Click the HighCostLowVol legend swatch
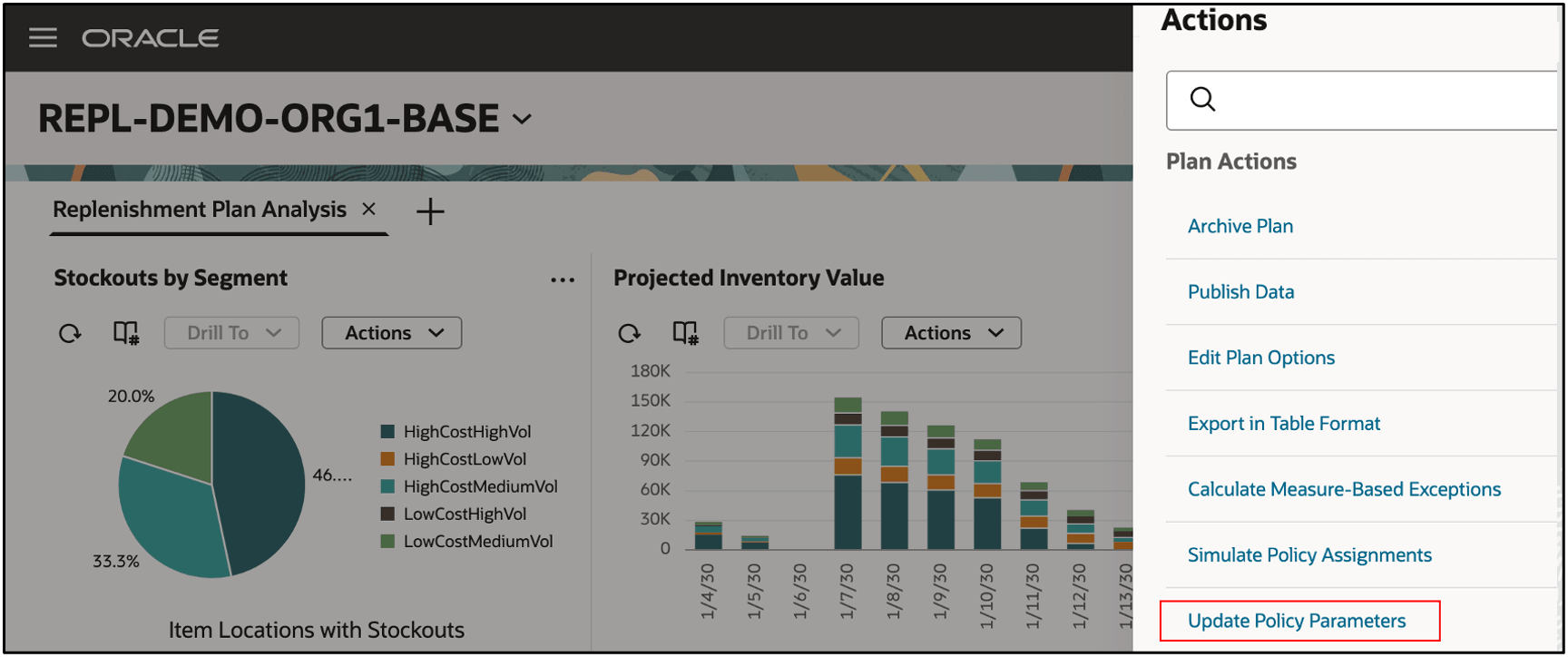 point(387,459)
